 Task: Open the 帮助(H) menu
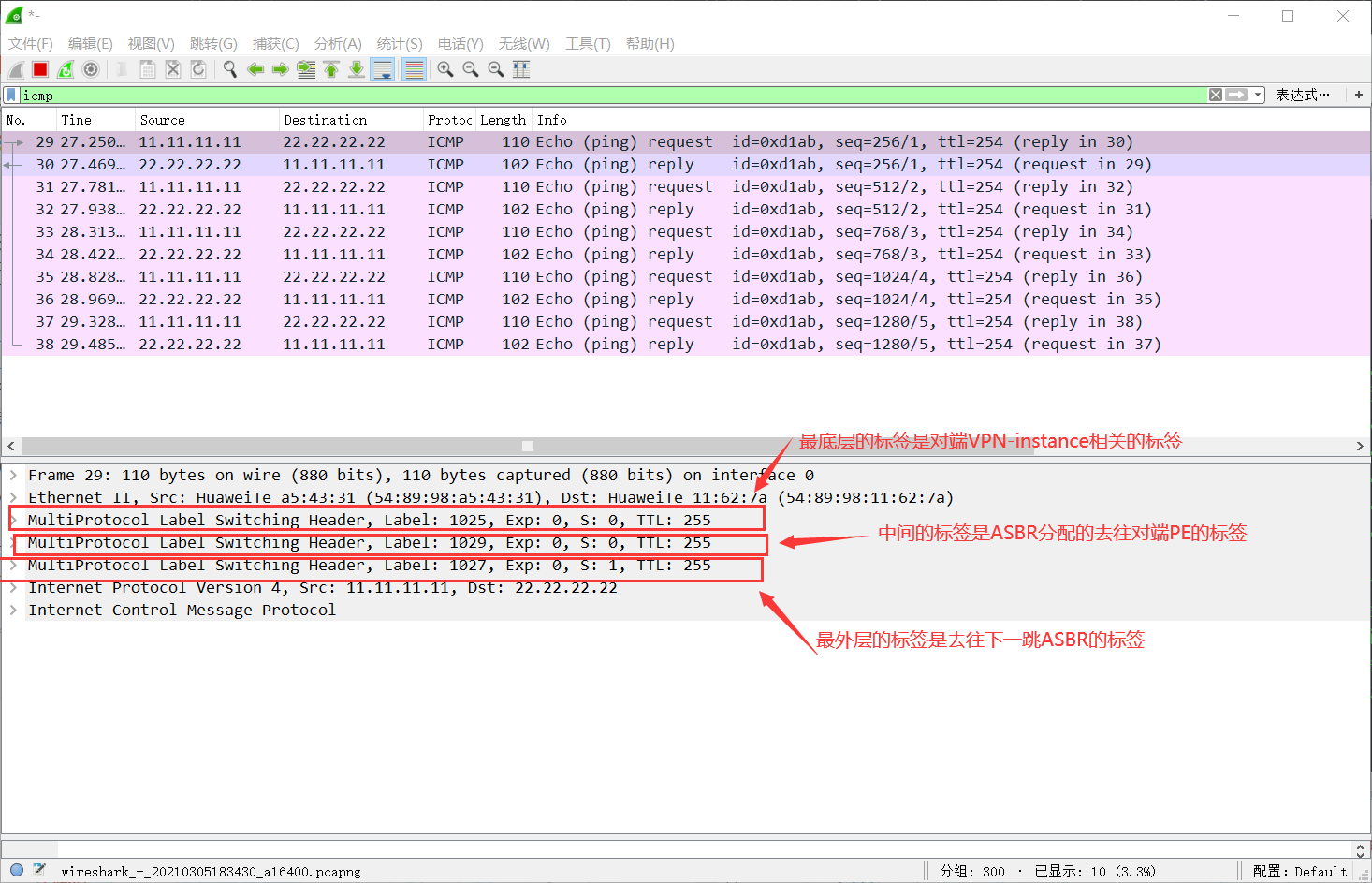(650, 44)
